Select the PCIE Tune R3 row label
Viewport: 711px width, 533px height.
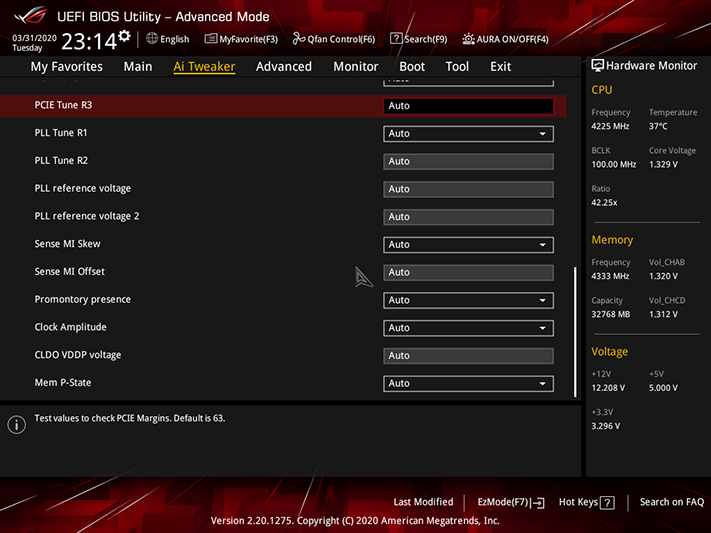(63, 105)
